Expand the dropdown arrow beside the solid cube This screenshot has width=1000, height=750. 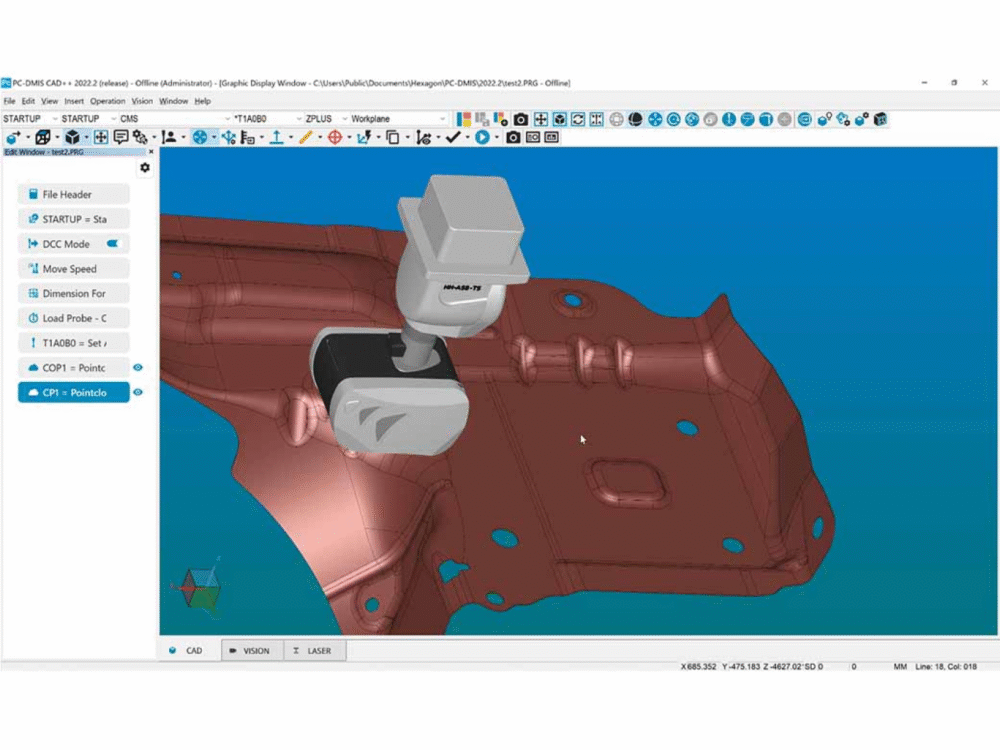click(x=86, y=138)
